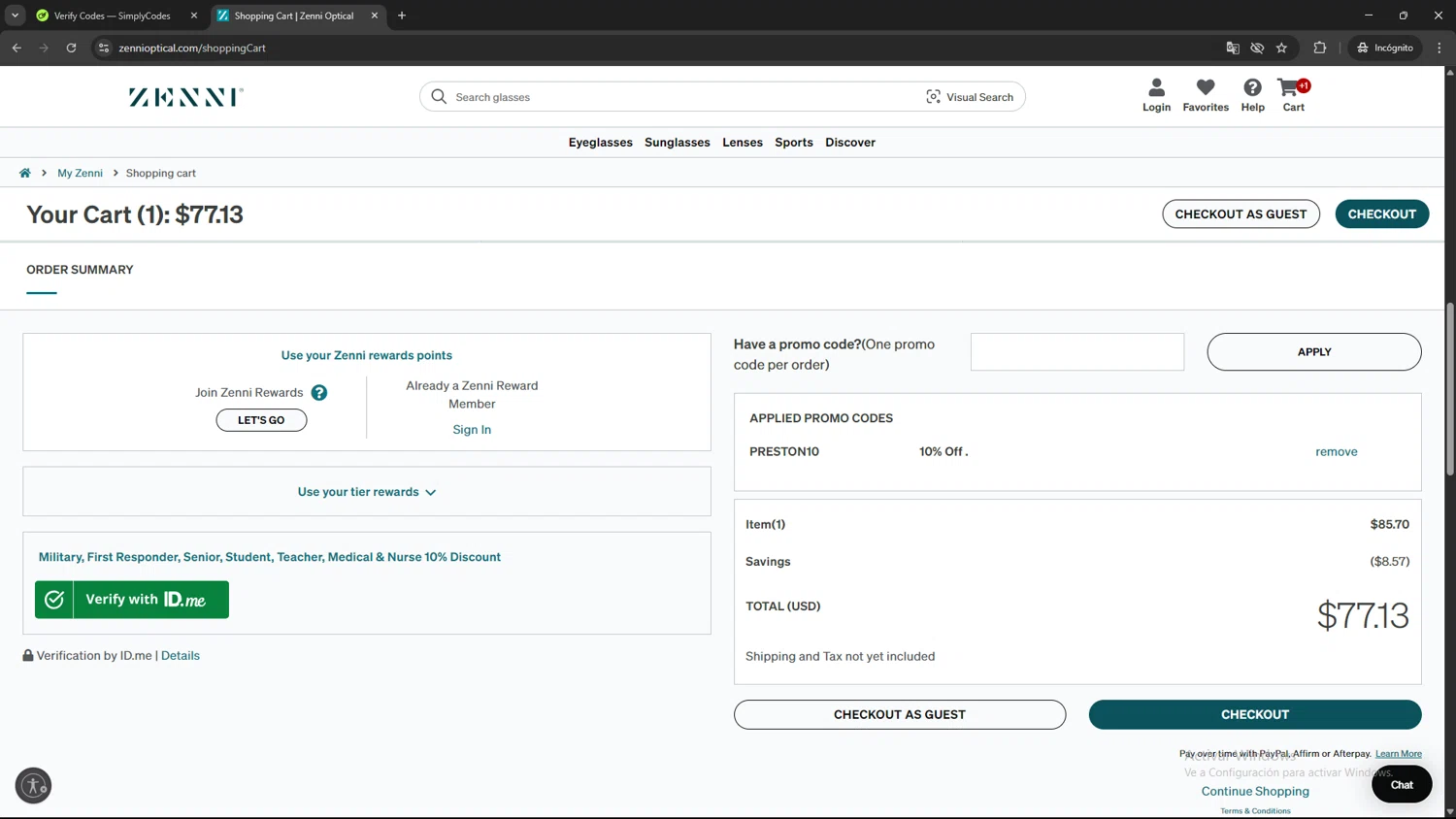The width and height of the screenshot is (1456, 819).
Task: Close the Shopping Cart Zenni tab
Action: [x=374, y=16]
